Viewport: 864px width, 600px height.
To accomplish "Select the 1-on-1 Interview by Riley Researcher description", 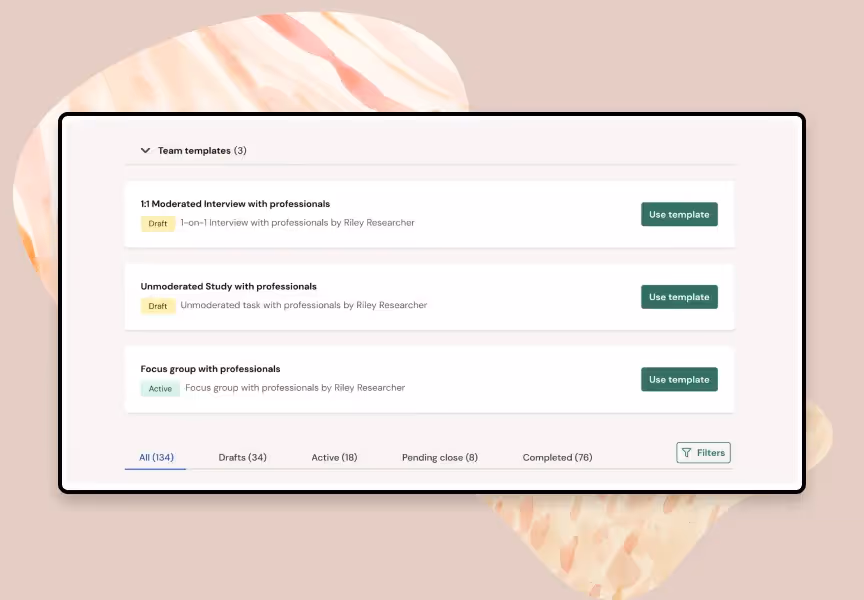I will tap(298, 223).
